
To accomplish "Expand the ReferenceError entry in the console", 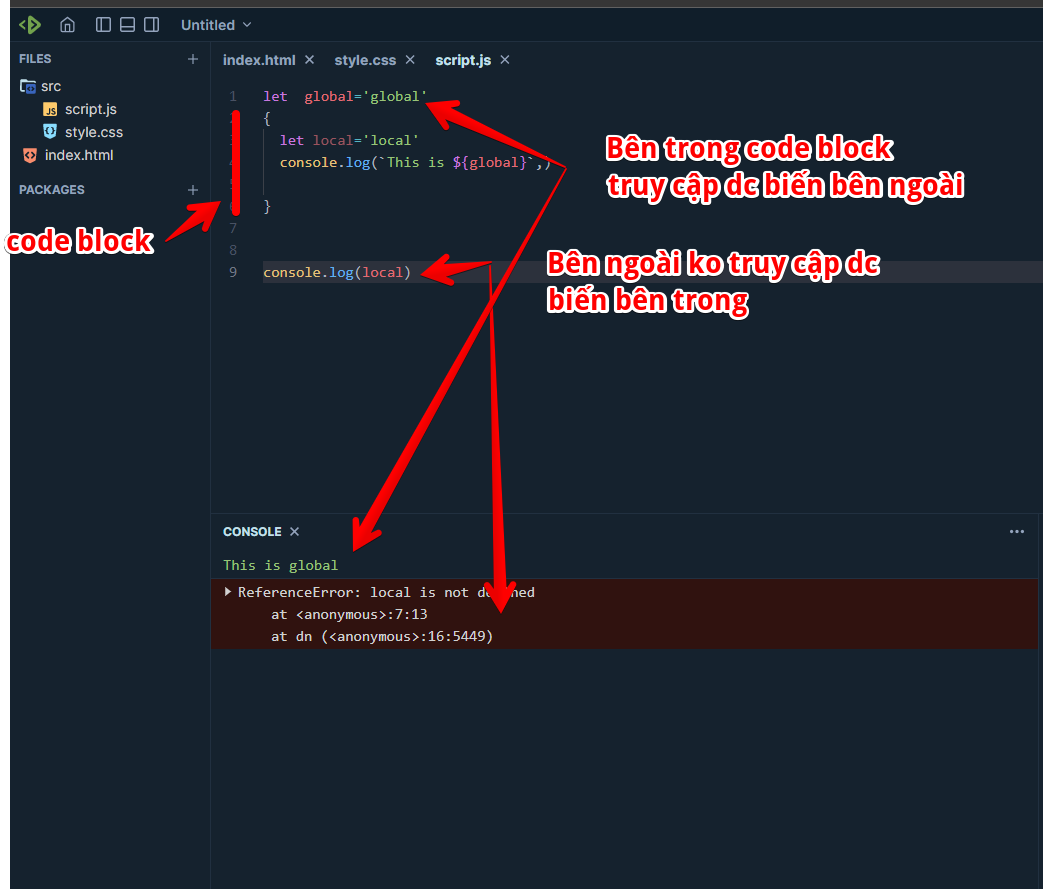I will tap(230, 592).
